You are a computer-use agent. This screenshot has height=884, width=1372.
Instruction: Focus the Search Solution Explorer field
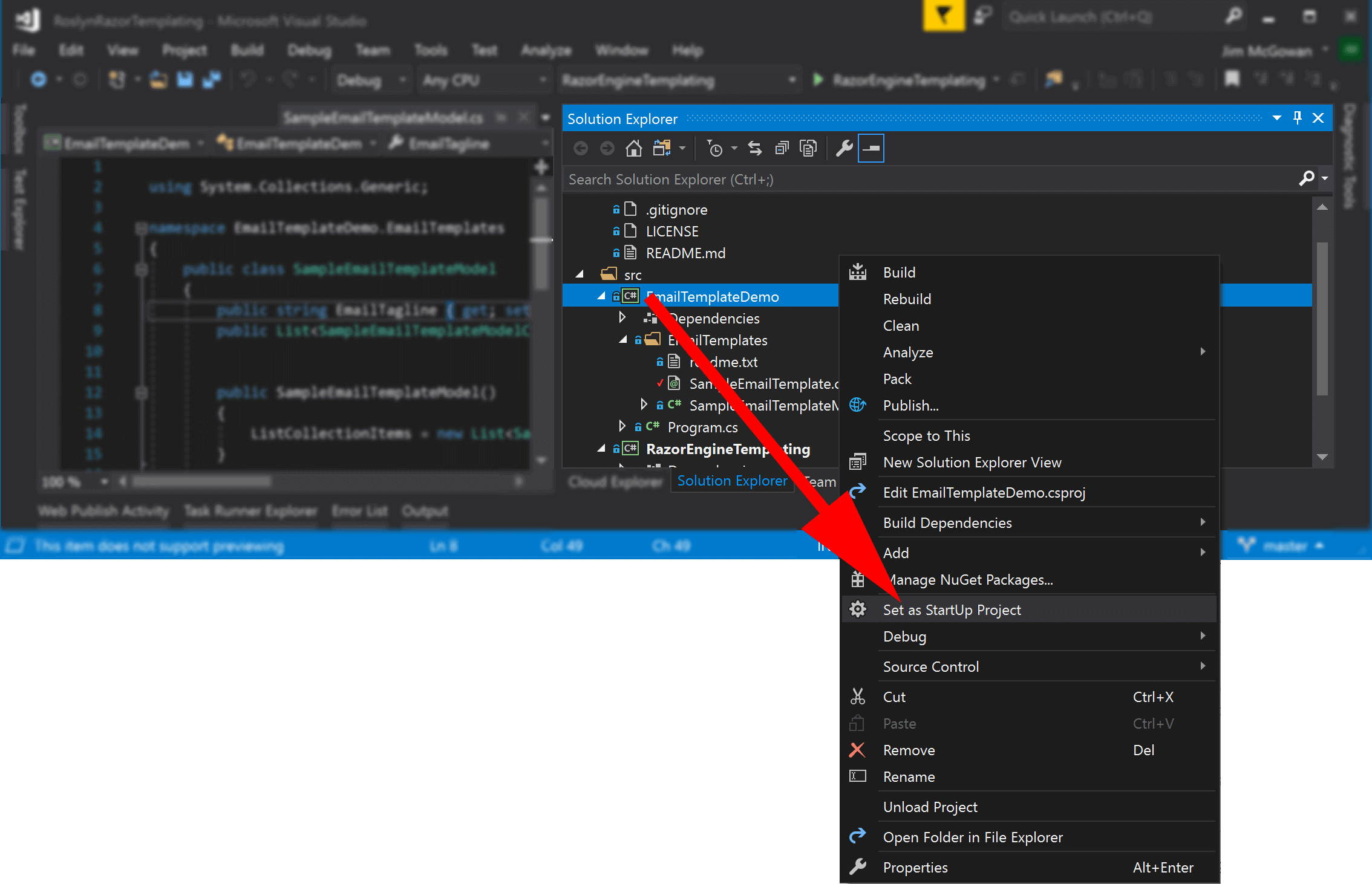click(932, 180)
